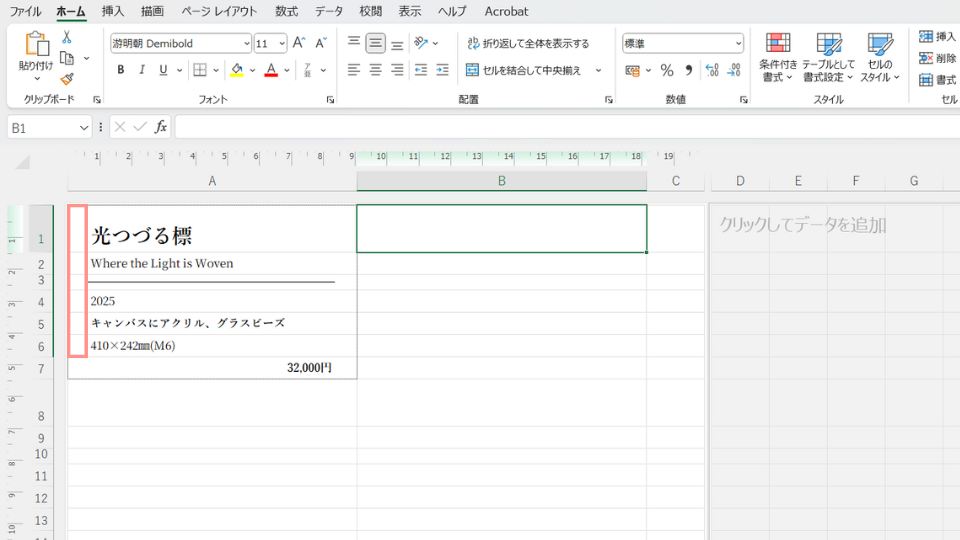
Task: Click the cut (scissors) icon
Action: pos(67,37)
